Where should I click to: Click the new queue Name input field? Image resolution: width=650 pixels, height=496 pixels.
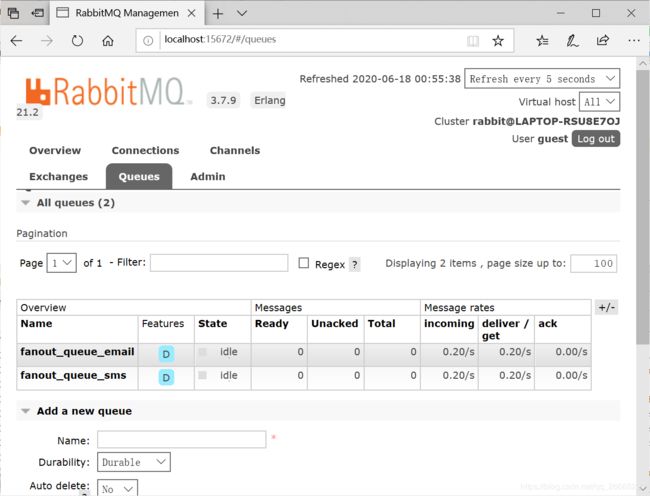[182, 439]
